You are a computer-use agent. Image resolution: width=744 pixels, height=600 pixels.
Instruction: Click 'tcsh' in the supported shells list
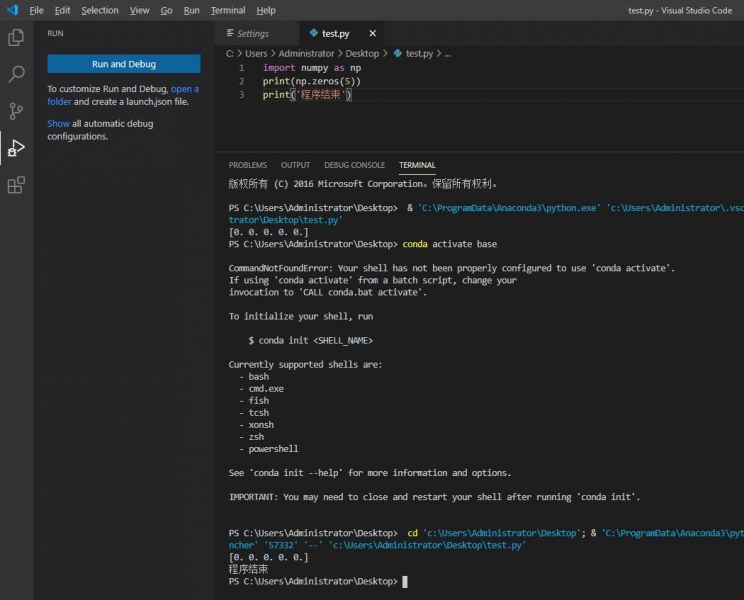coord(259,413)
